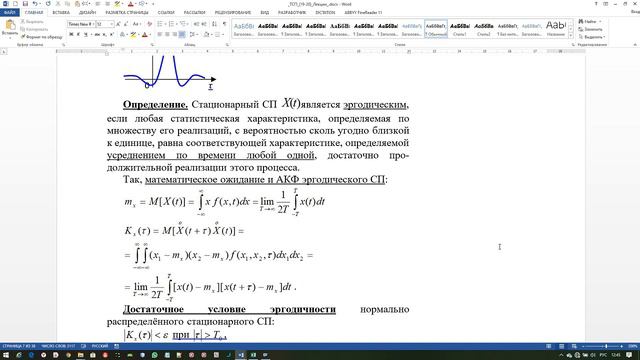Switch to the ABBYY FineReader 11 tab

tap(363, 13)
